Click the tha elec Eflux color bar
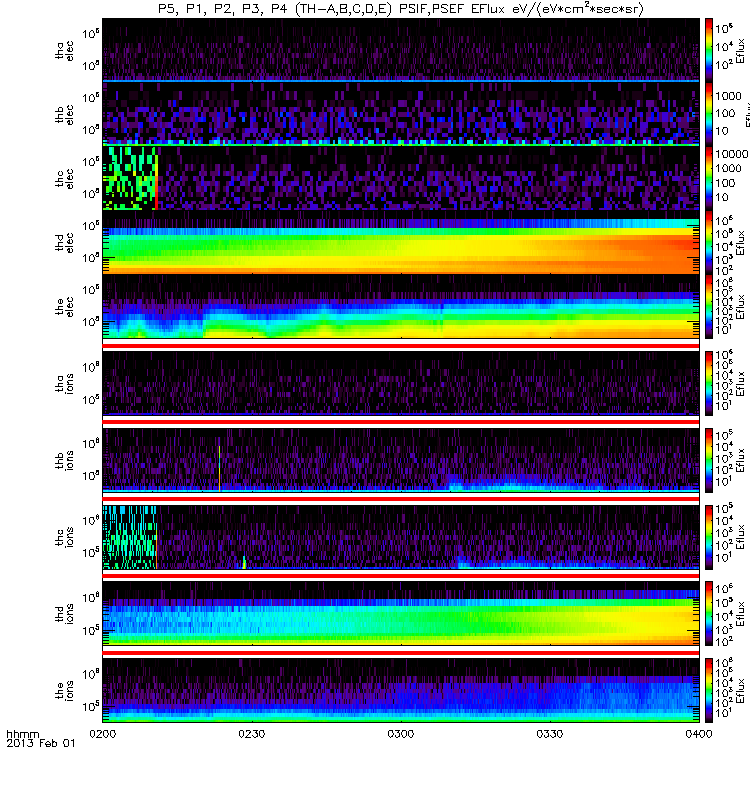The width and height of the screenshot is (750, 800). (709, 49)
